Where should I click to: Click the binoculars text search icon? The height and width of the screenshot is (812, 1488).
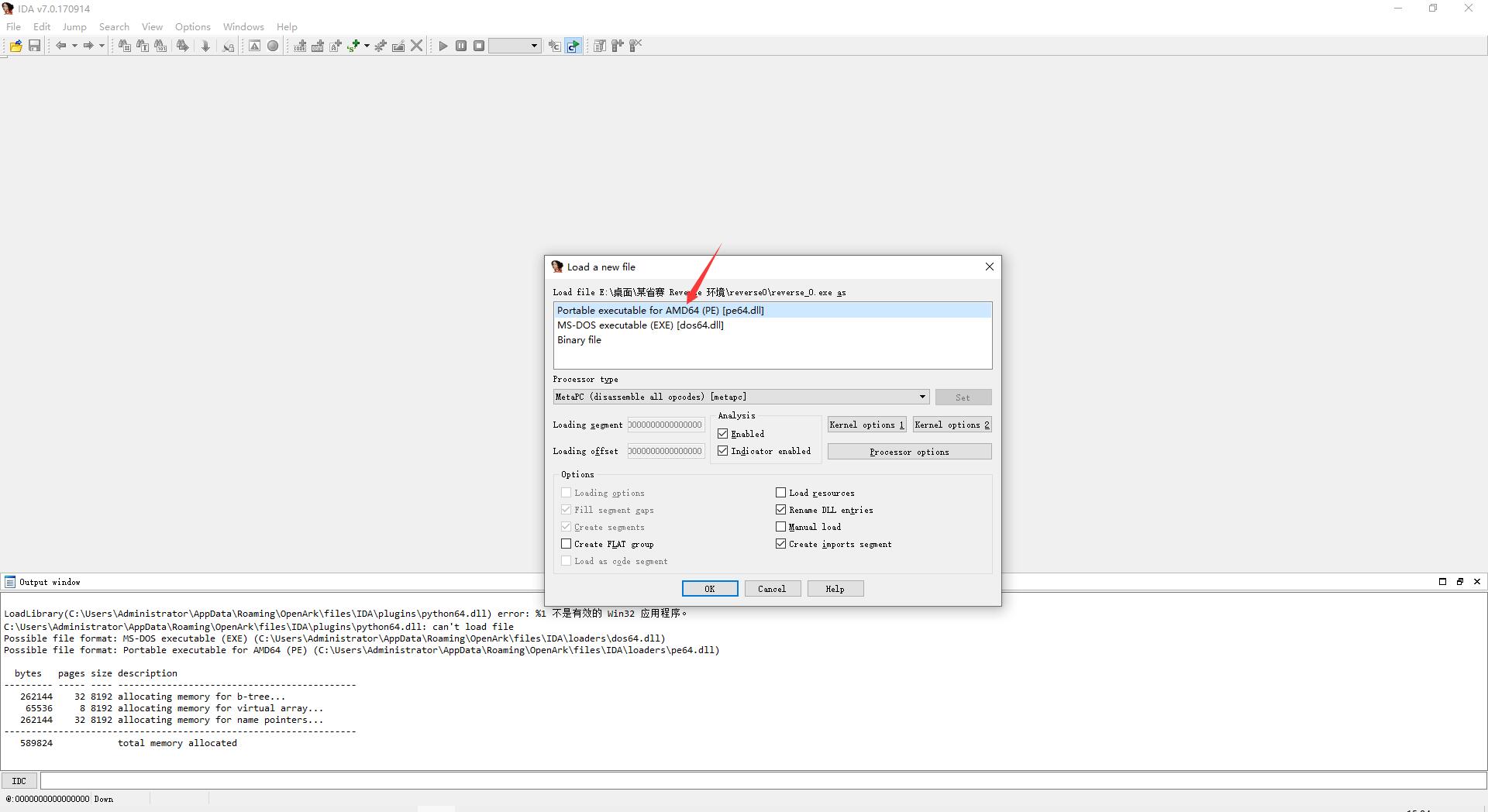click(143, 46)
